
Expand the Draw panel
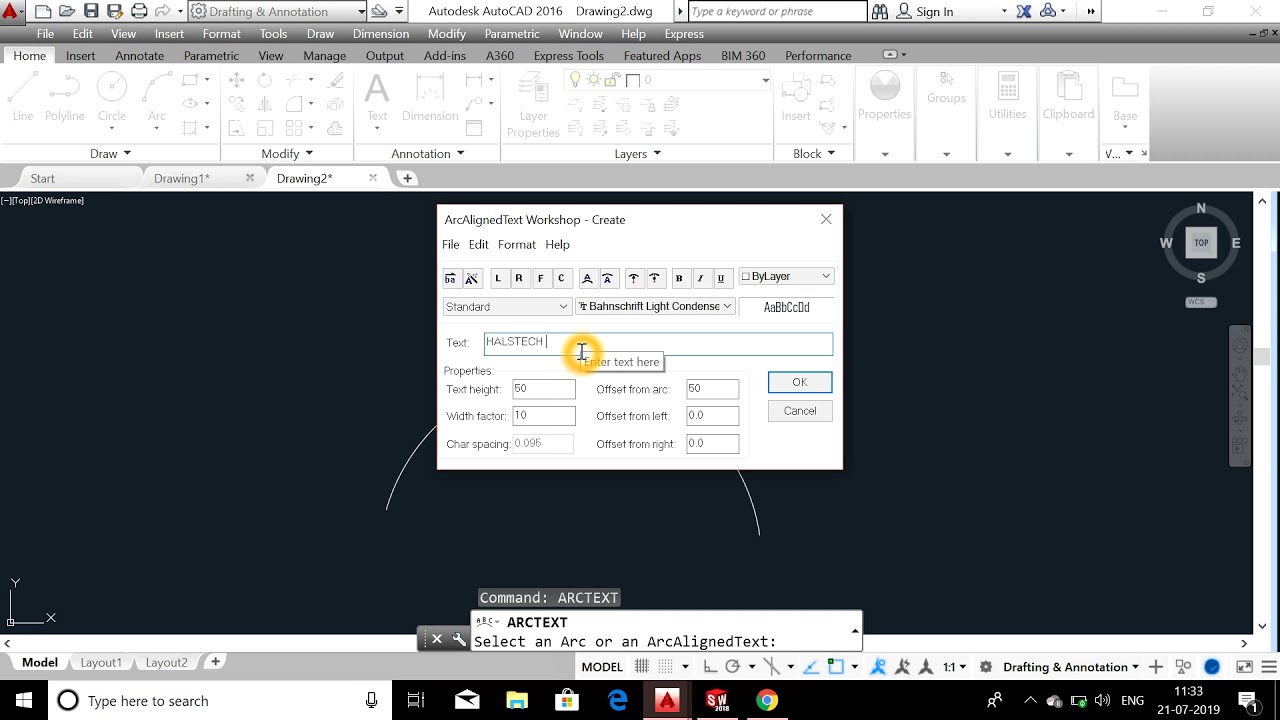[x=110, y=154]
